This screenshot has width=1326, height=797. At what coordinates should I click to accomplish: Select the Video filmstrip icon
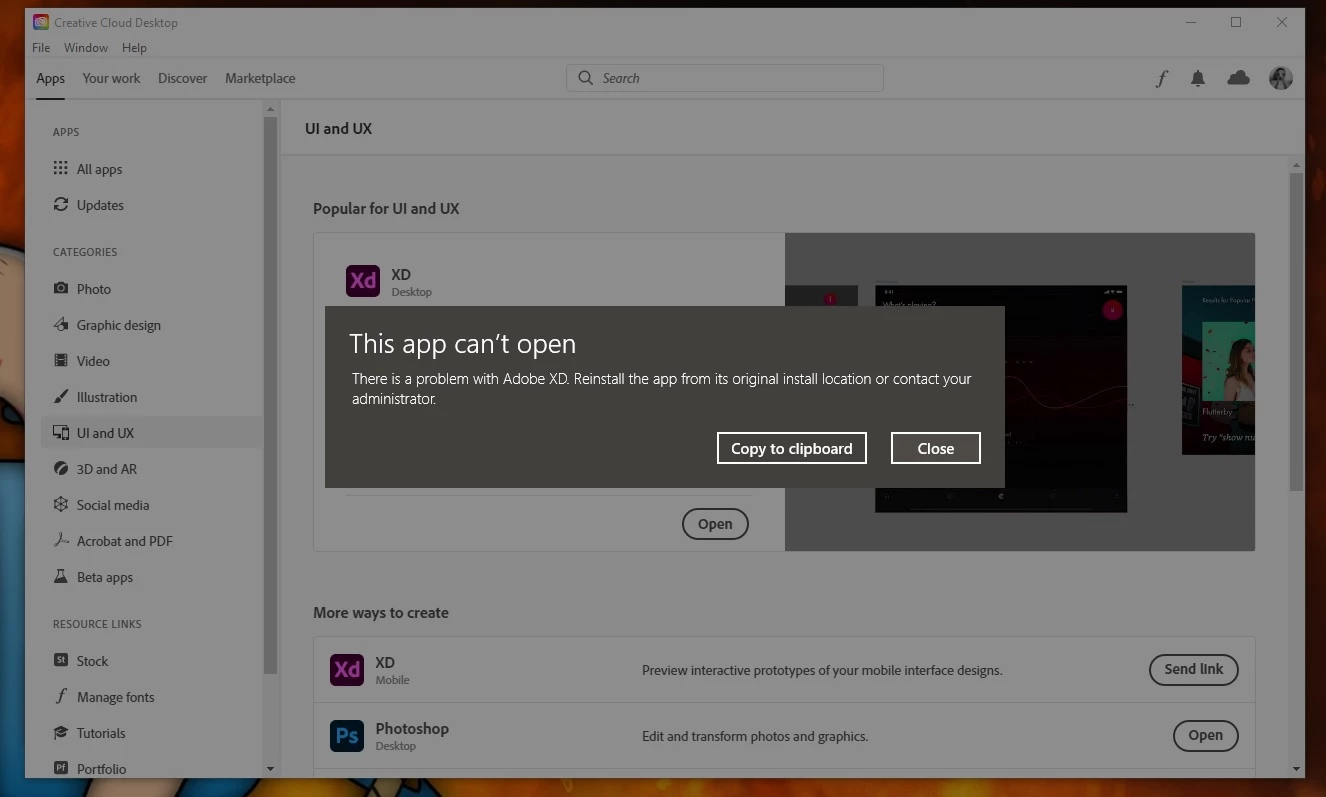point(61,361)
